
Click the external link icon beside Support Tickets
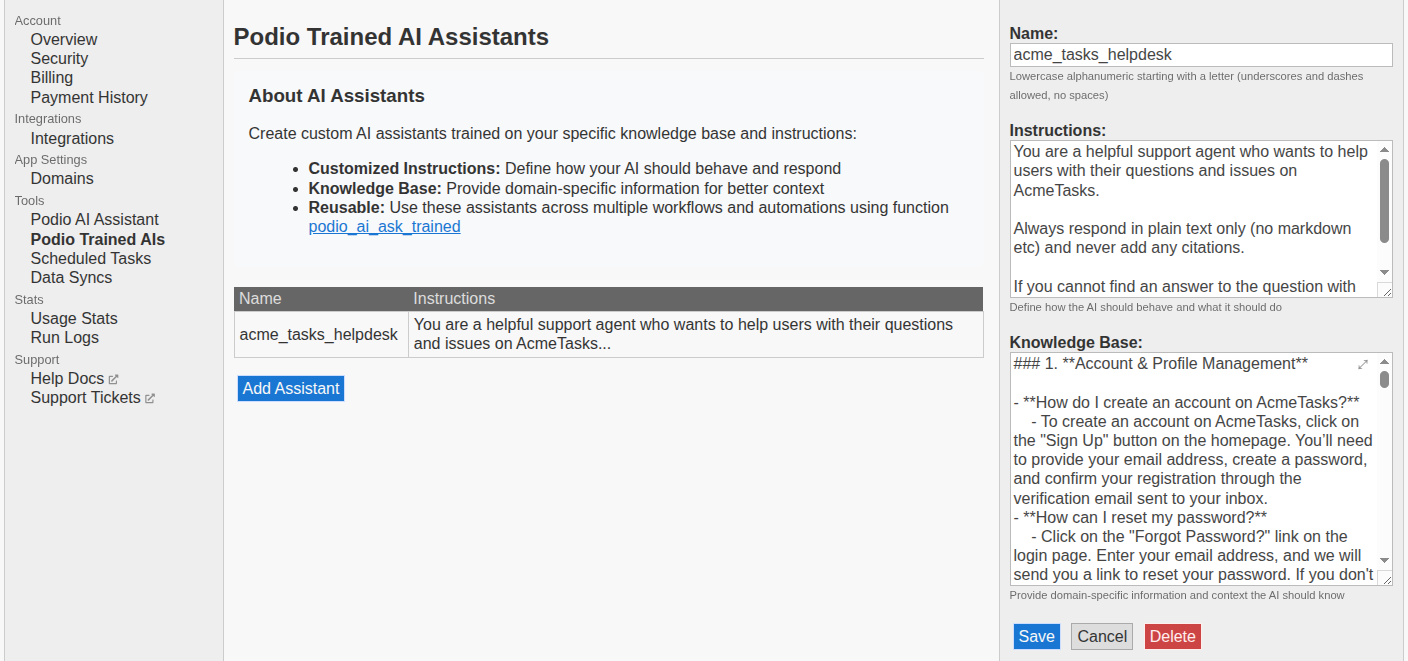click(150, 398)
